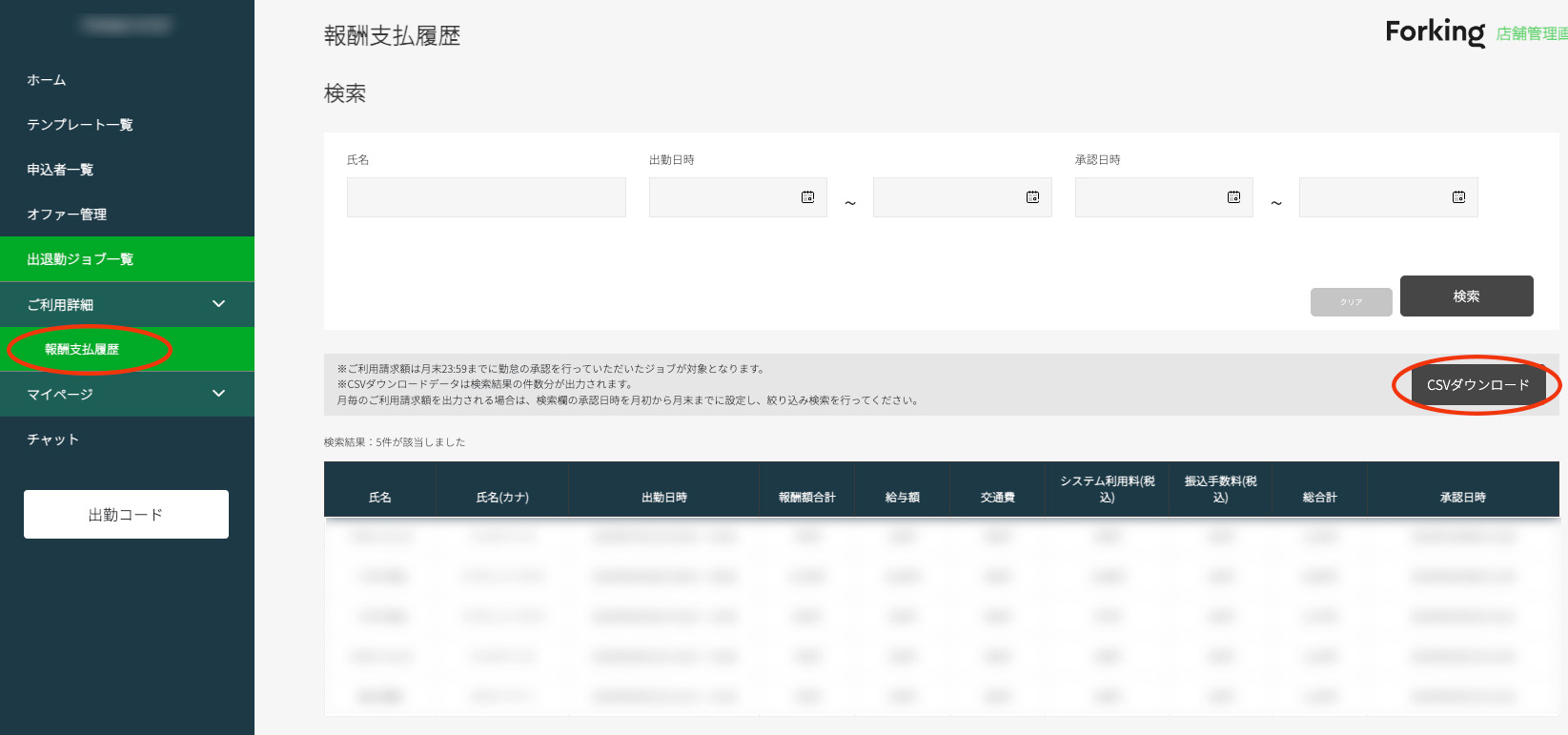Image resolution: width=1568 pixels, height=735 pixels.
Task: Click the grey クリア button
Action: click(x=1351, y=302)
